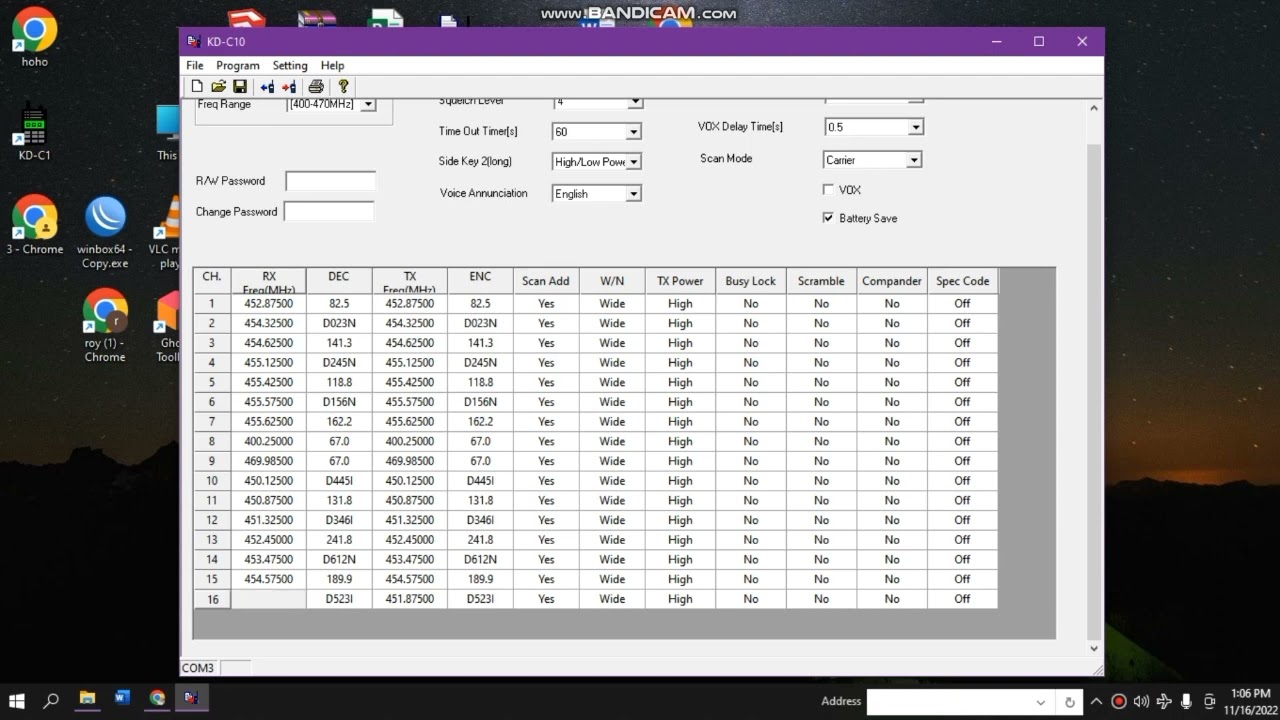The width and height of the screenshot is (1280, 720).
Task: Open the File menu
Action: coord(195,65)
